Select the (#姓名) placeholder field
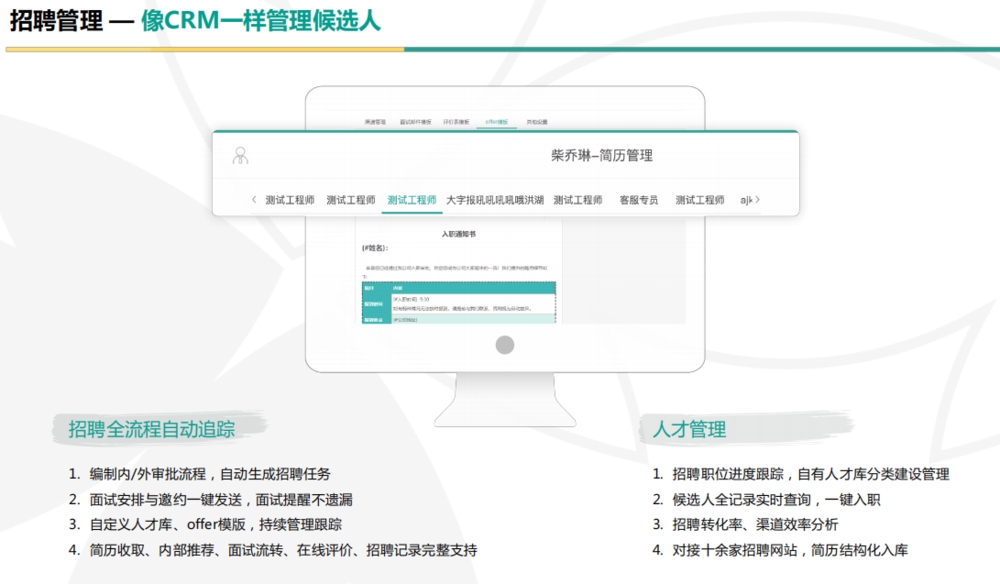The height and width of the screenshot is (584, 1000). (x=375, y=247)
